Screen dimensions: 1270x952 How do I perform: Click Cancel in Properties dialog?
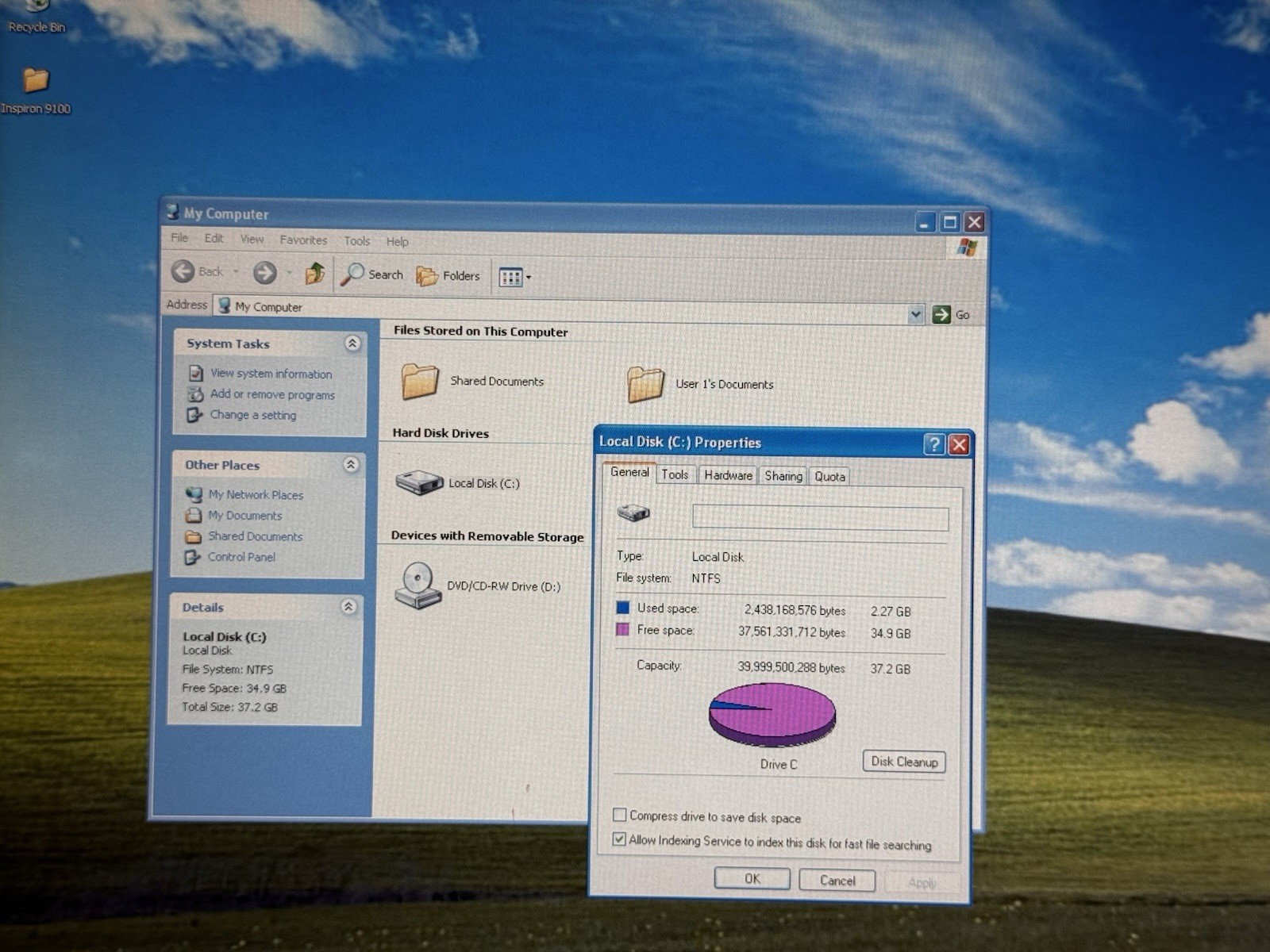pos(837,881)
